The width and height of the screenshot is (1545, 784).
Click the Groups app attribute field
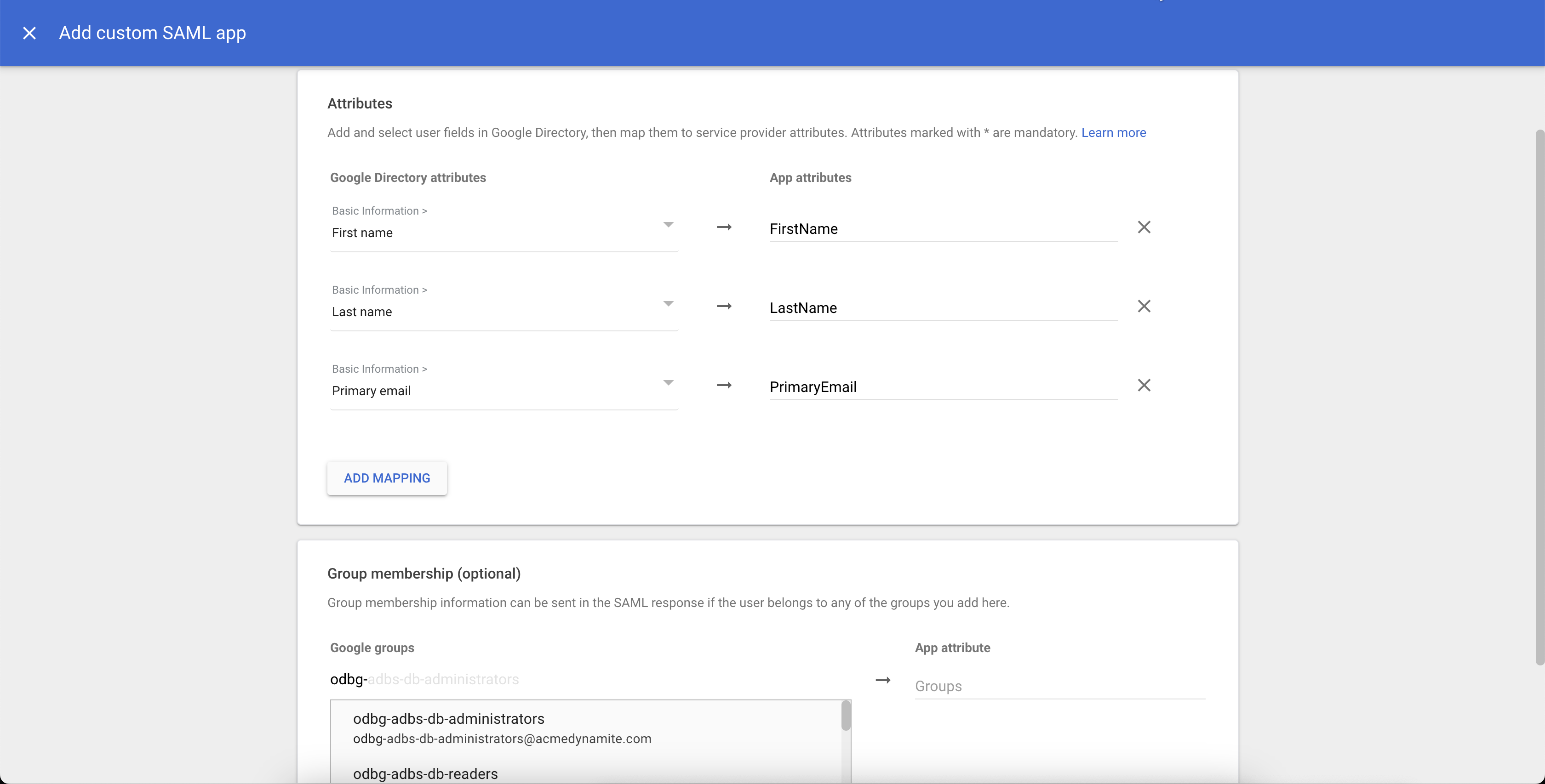1059,686
